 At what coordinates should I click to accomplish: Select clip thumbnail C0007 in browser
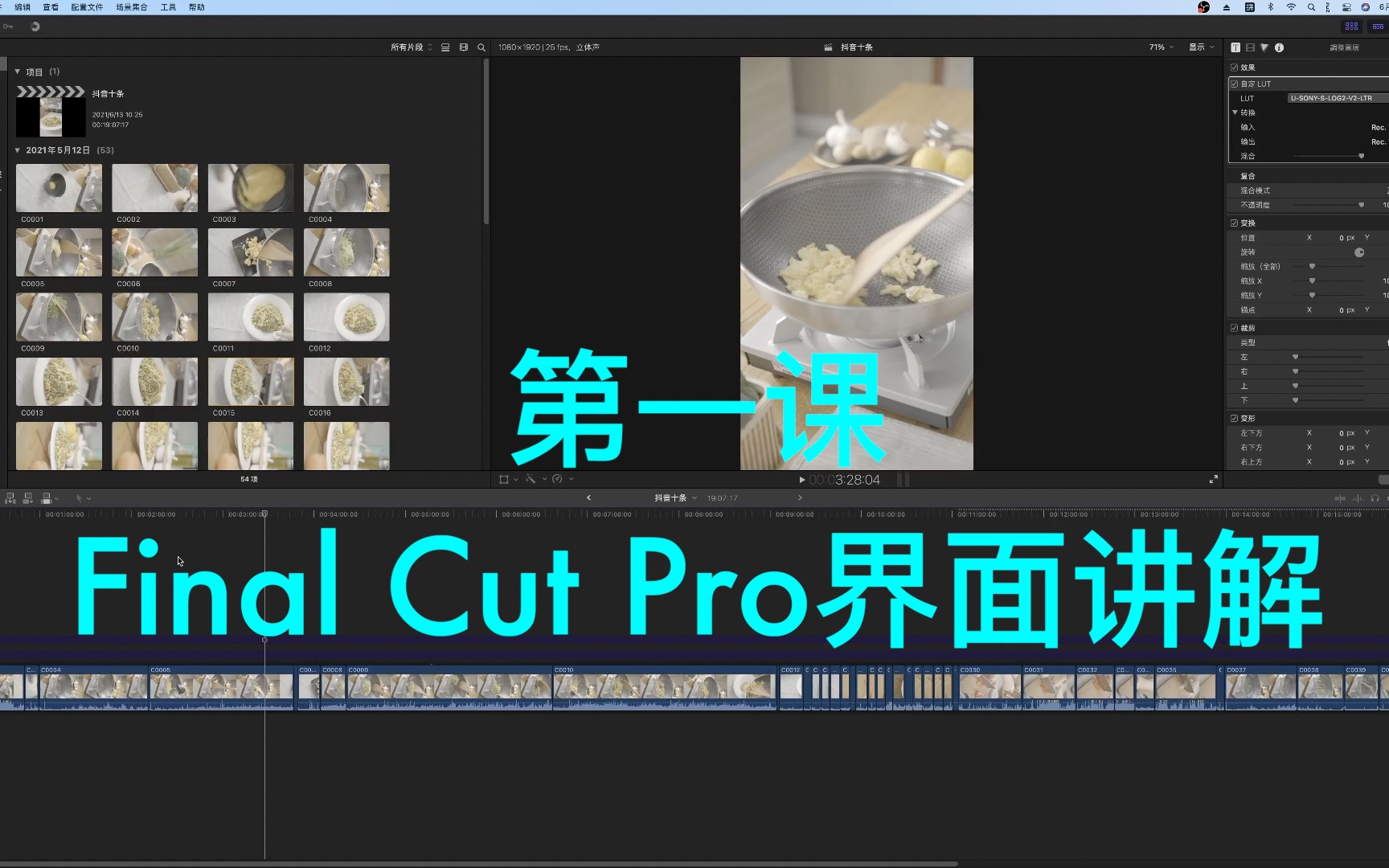click(x=251, y=252)
